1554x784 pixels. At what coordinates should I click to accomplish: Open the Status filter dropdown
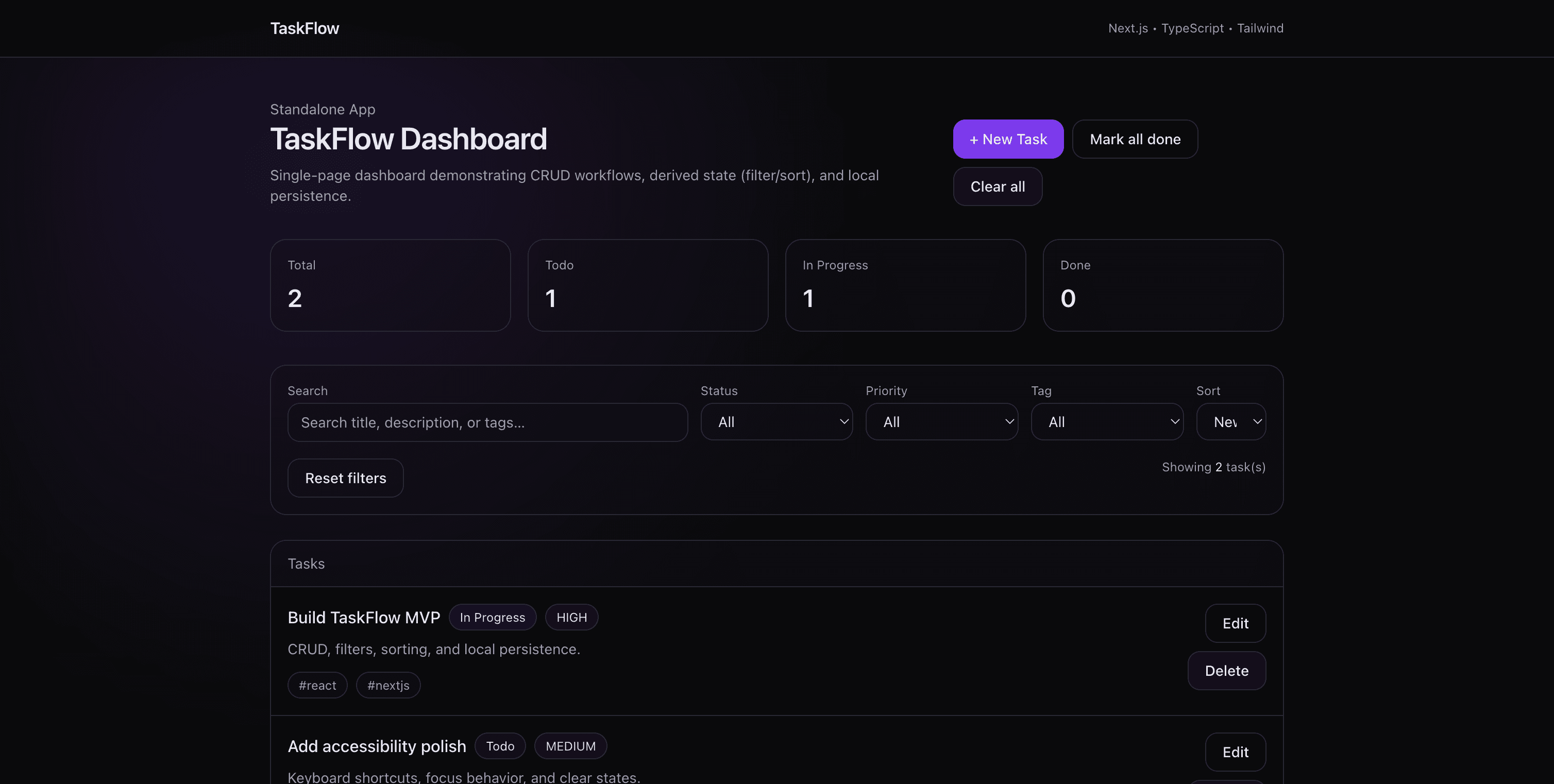point(776,421)
